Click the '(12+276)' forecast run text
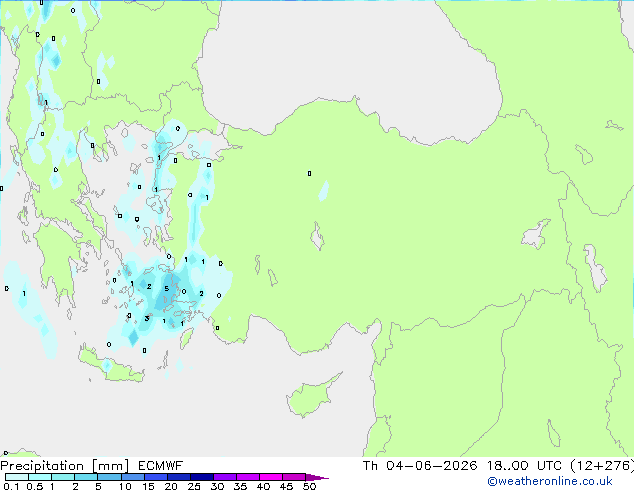 pos(602,466)
